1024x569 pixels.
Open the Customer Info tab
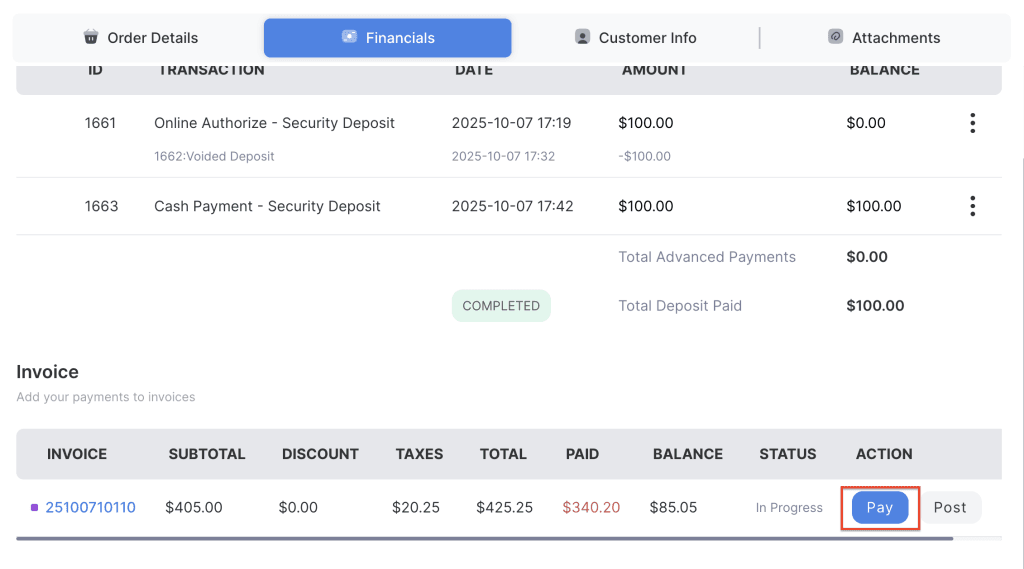[646, 38]
